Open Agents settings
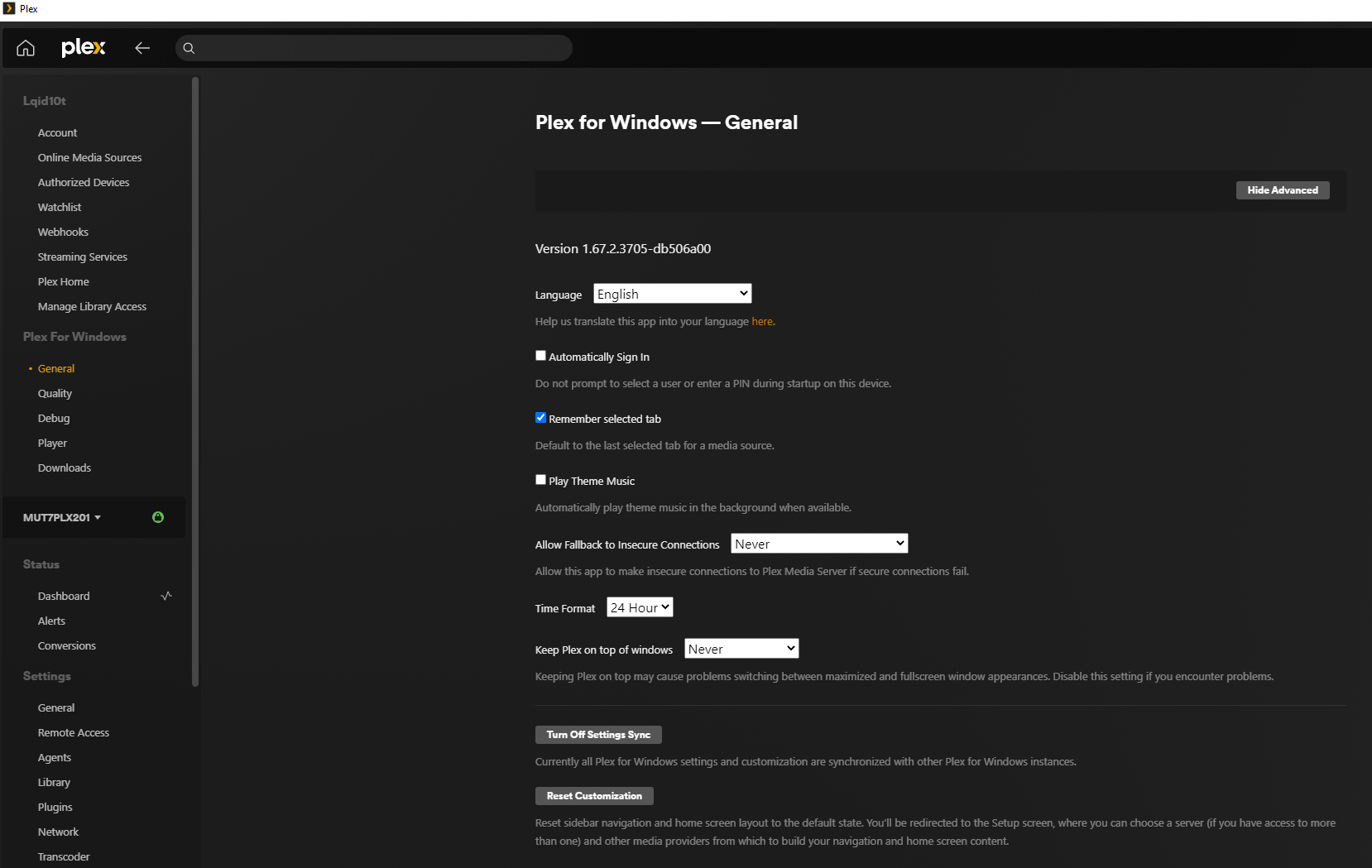The image size is (1372, 868). tap(55, 757)
